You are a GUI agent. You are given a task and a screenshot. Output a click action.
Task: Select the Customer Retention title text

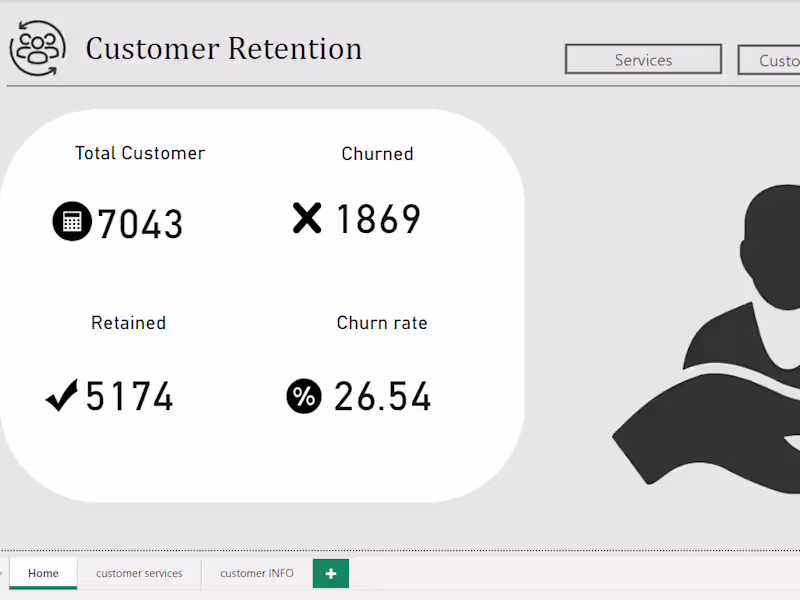(x=224, y=49)
